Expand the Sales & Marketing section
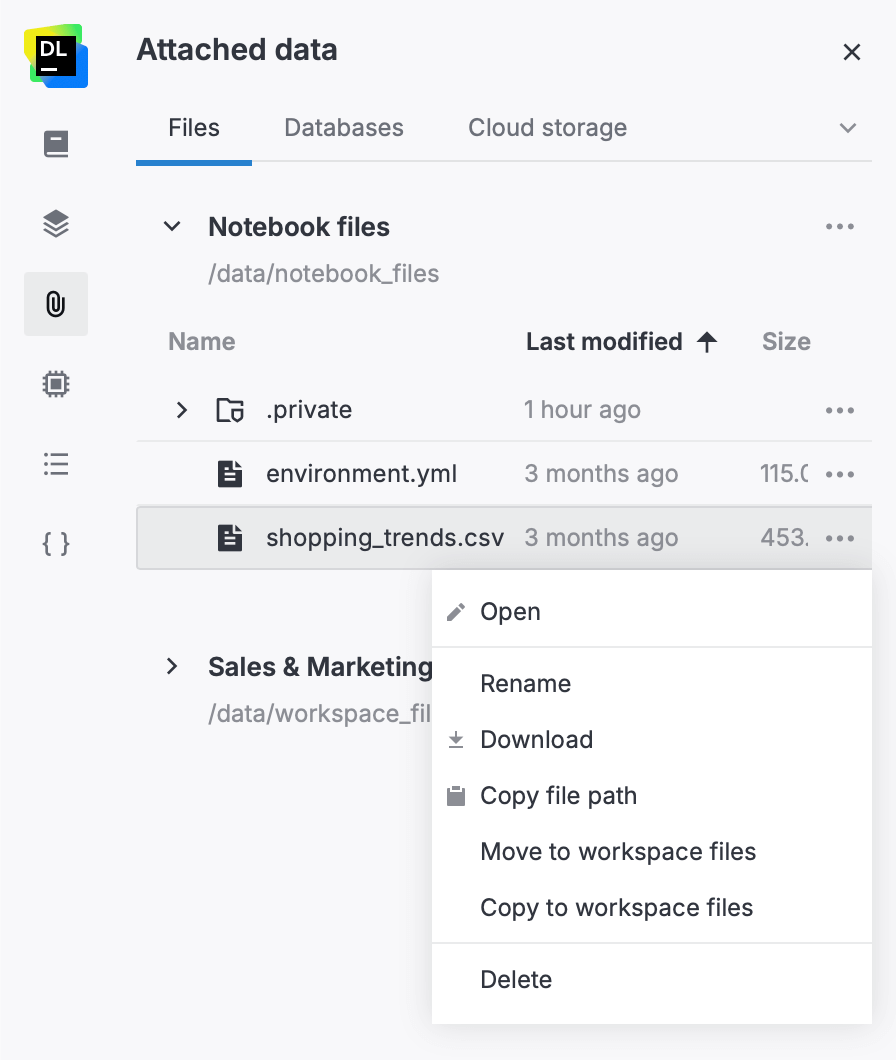The width and height of the screenshot is (896, 1060). pyautogui.click(x=171, y=666)
